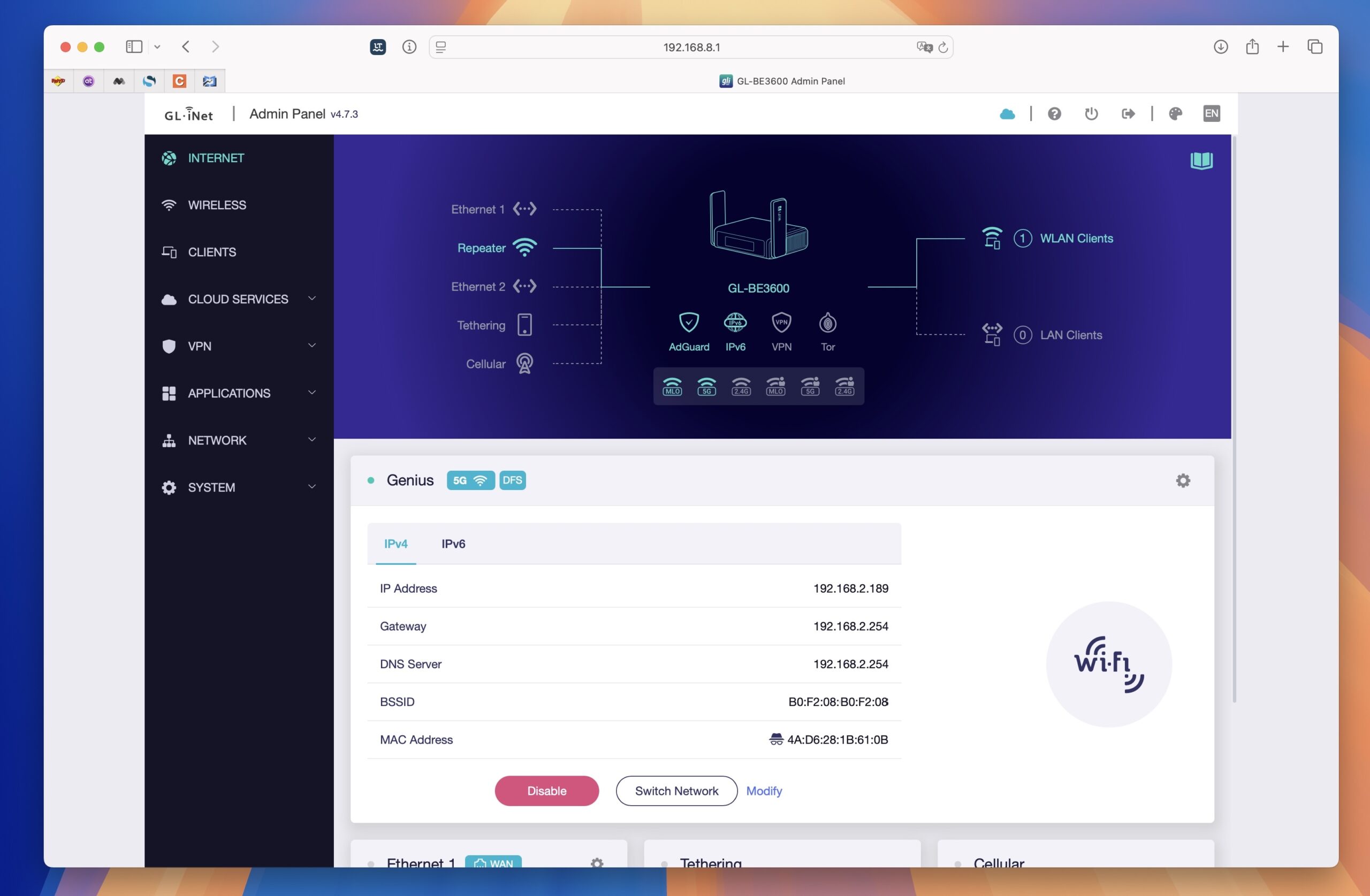Click the logout arrow icon
This screenshot has width=1370, height=896.
pyautogui.click(x=1128, y=114)
